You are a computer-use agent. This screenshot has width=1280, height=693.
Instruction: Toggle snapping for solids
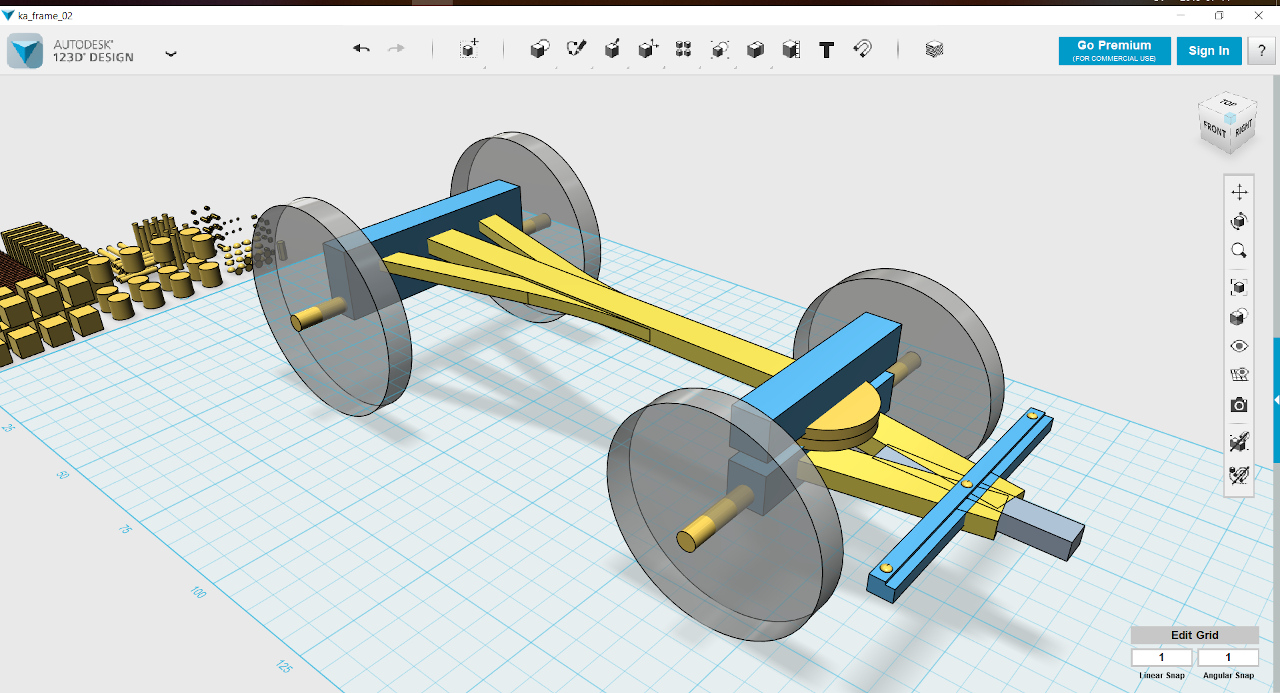(1239, 441)
